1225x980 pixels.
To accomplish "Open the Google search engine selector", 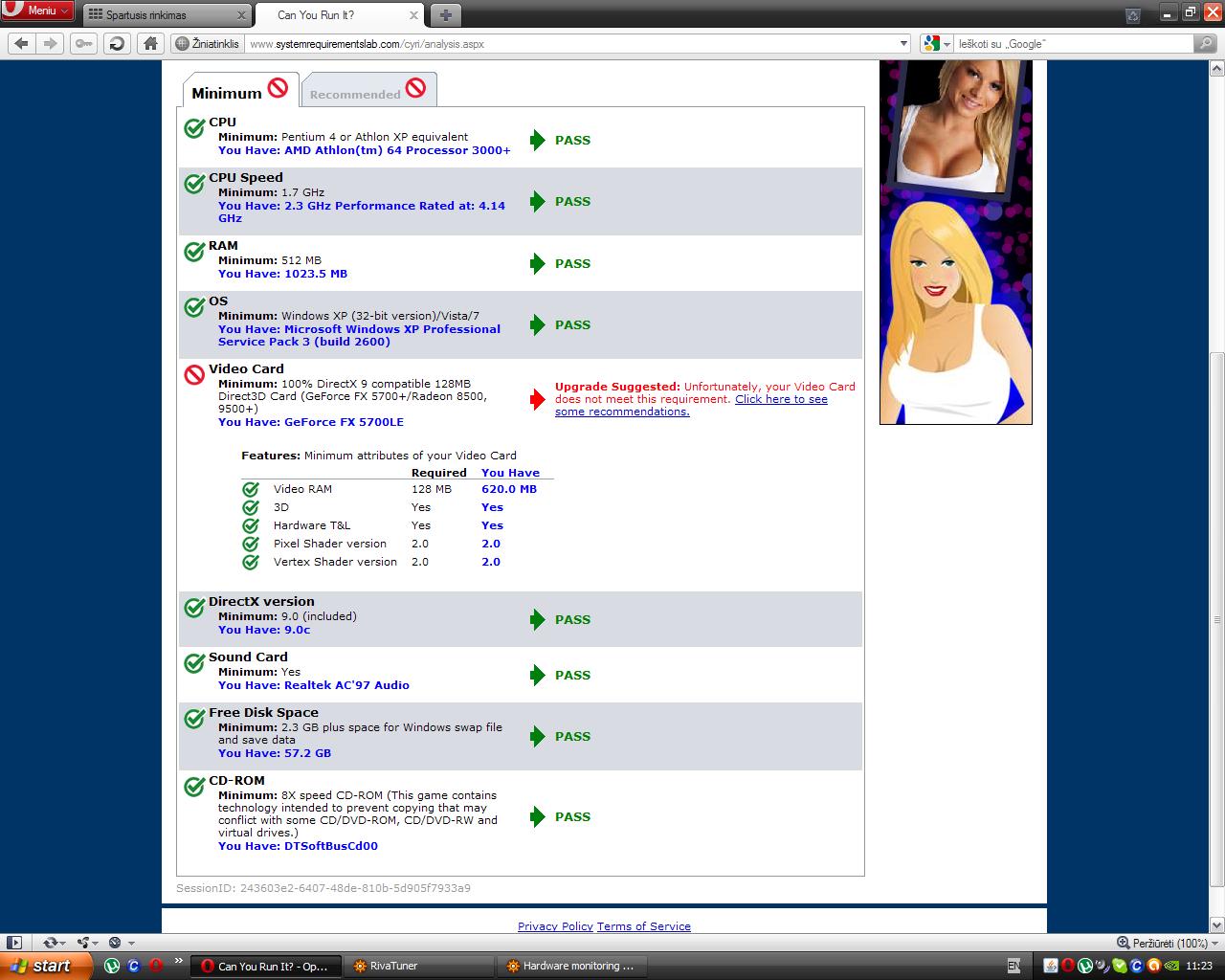I will click(937, 44).
